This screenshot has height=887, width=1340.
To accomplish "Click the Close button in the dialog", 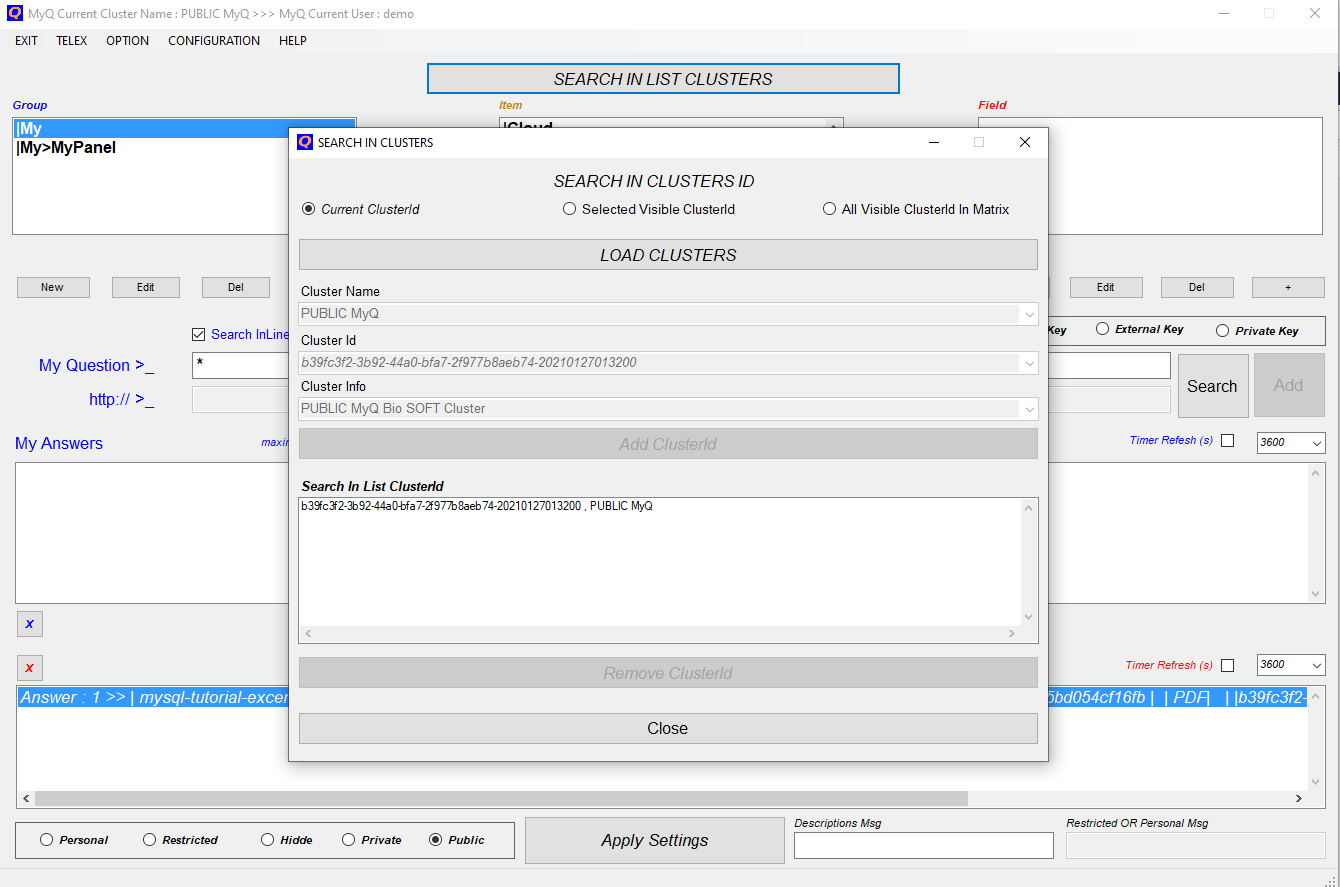I will click(668, 728).
